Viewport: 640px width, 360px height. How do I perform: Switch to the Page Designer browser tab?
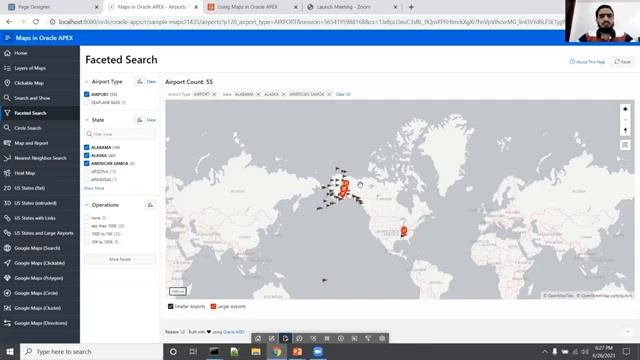click(x=52, y=7)
